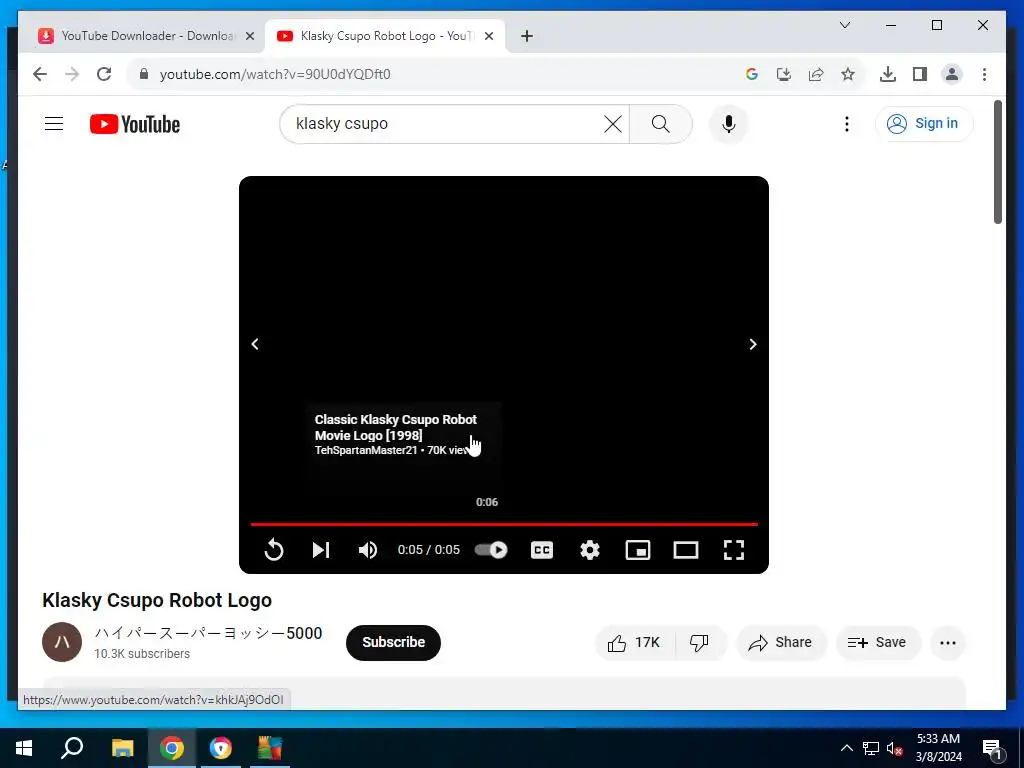Show next suggested videos arrow
The width and height of the screenshot is (1024, 768).
tap(752, 344)
